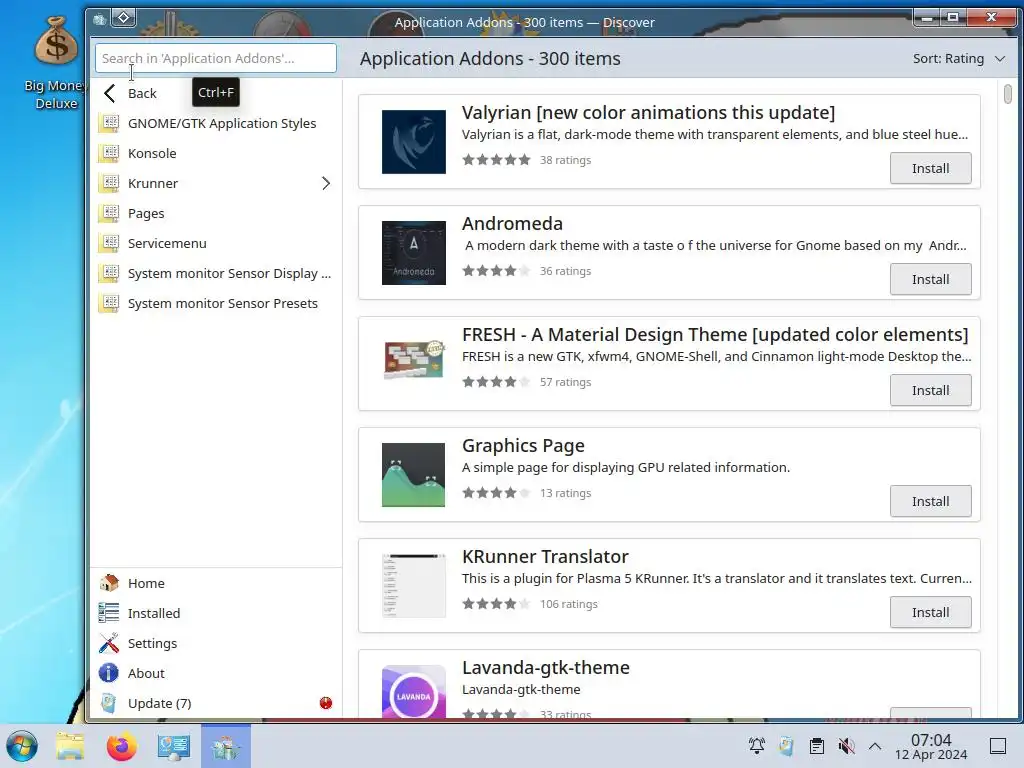
Task: Open the Andromeda thumbnail image
Action: pos(413,253)
